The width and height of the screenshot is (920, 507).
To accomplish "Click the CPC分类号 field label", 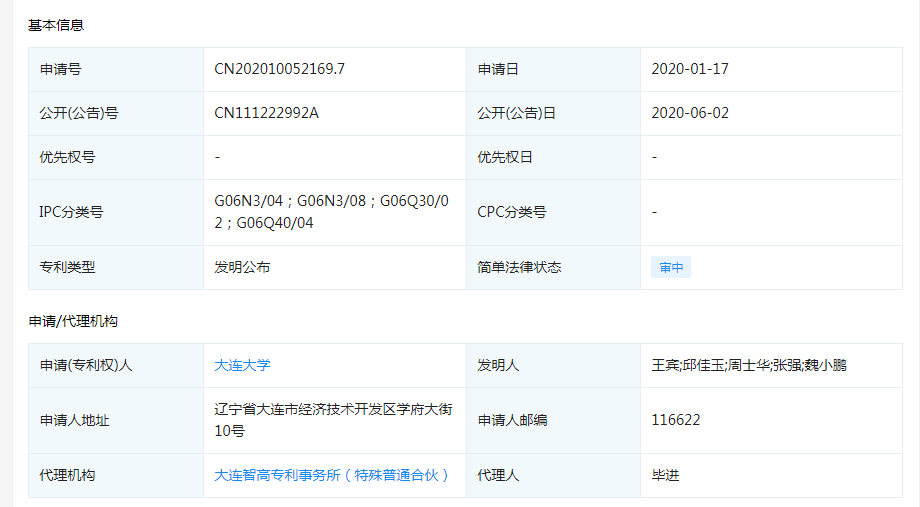I will click(512, 212).
